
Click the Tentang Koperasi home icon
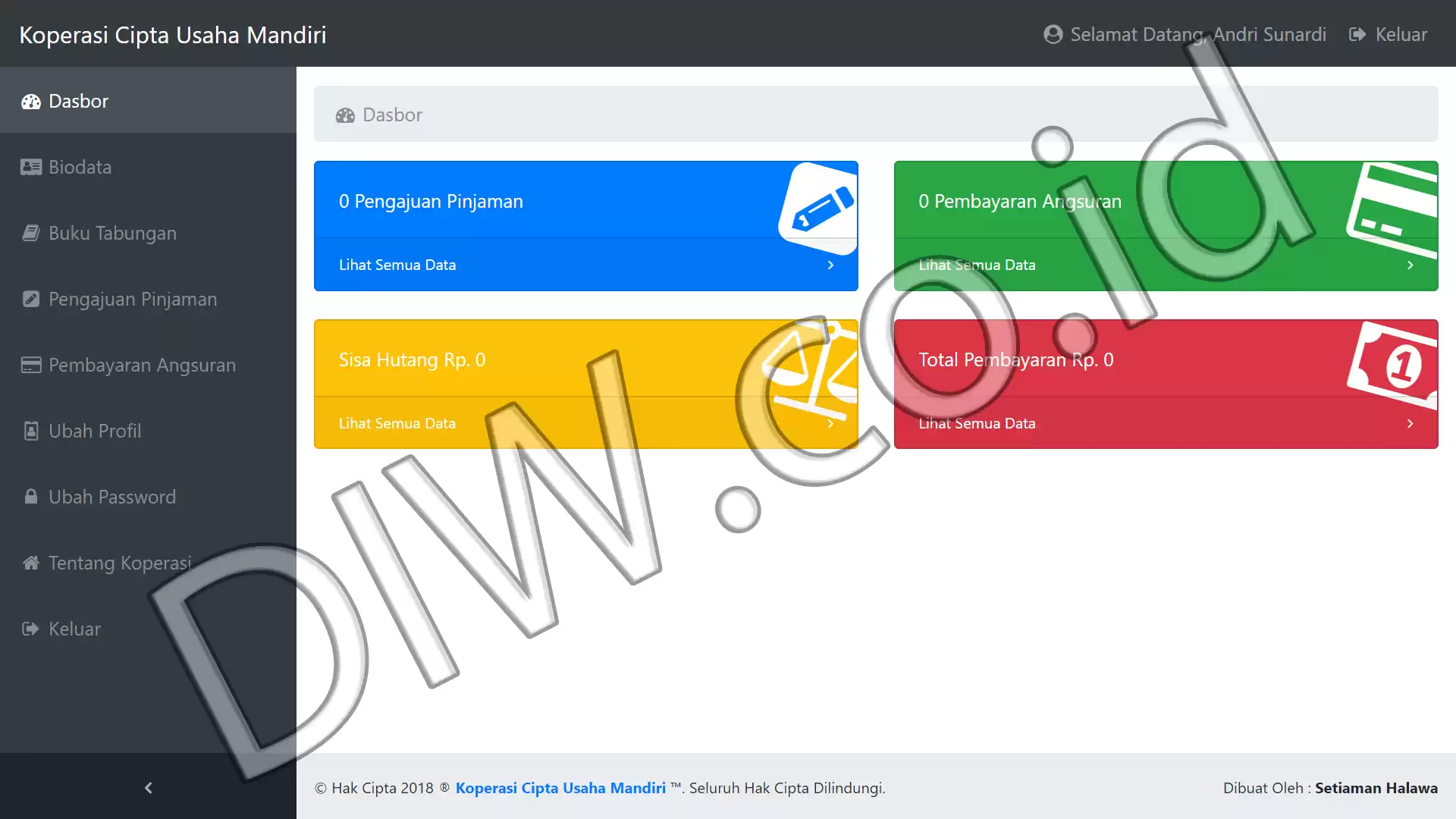click(31, 563)
